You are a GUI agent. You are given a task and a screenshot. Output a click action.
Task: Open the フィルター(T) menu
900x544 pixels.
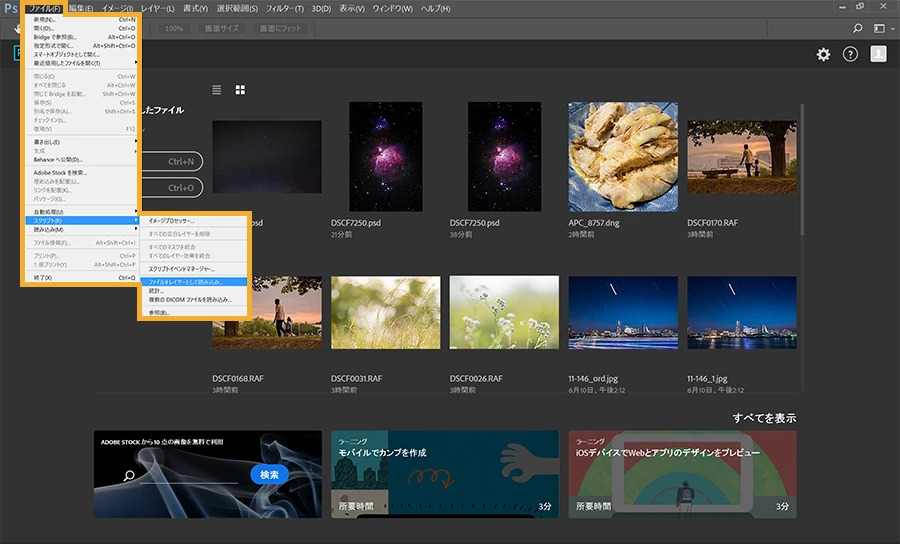[x=284, y=9]
